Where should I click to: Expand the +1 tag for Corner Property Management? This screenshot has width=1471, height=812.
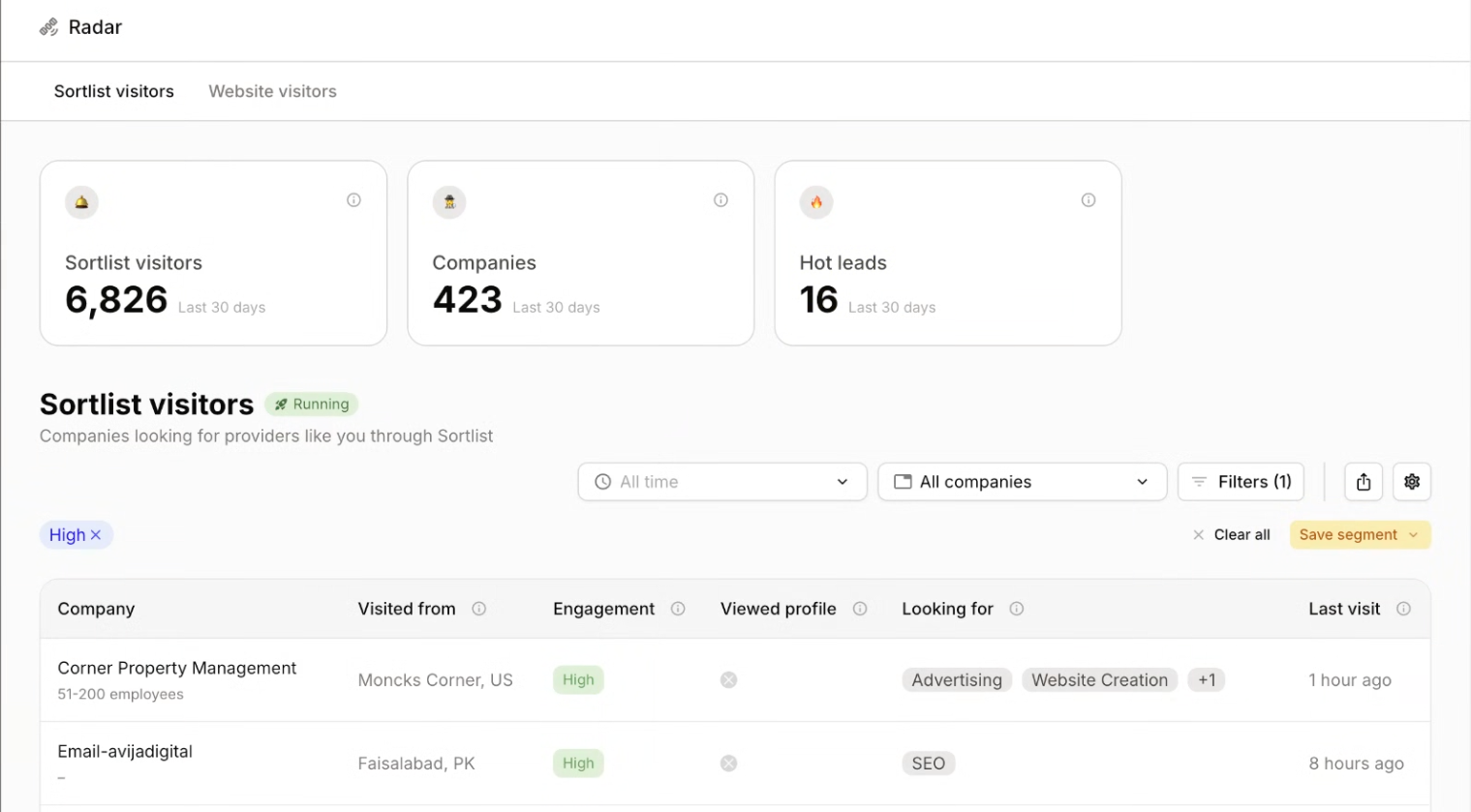point(1207,680)
